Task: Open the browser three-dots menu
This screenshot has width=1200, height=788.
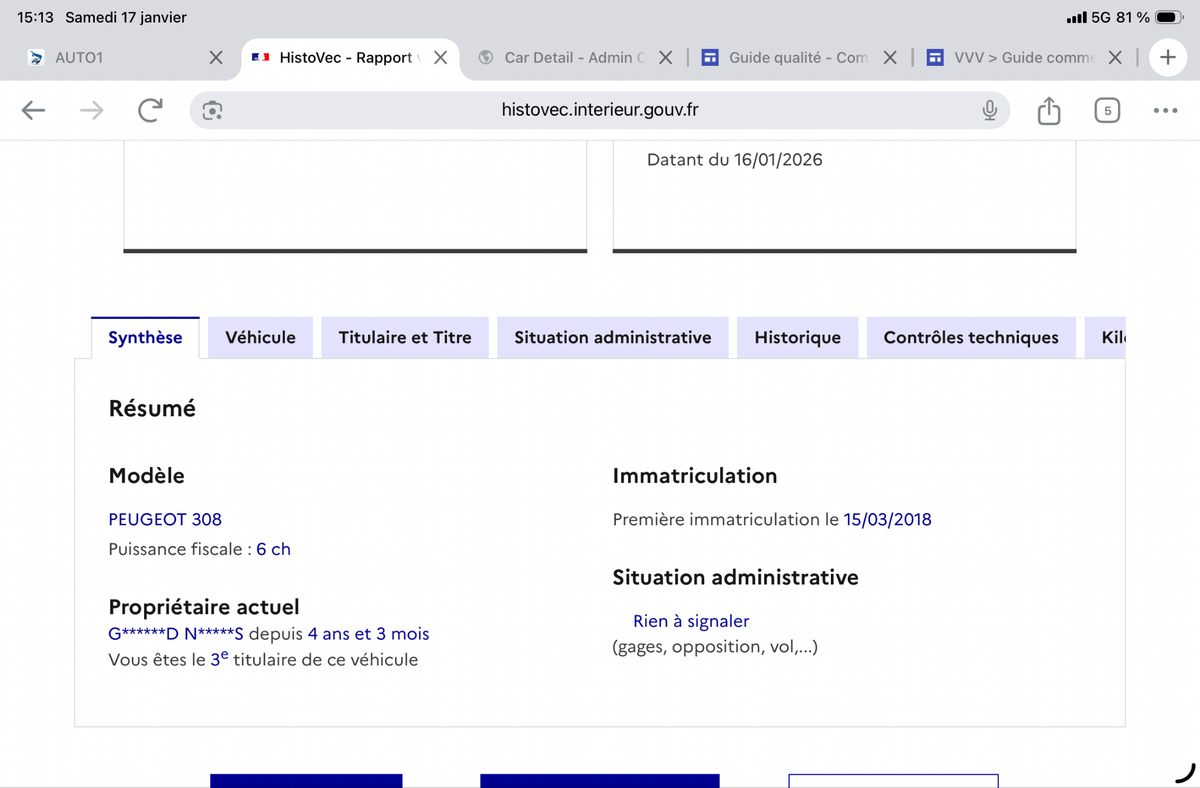Action: [1164, 110]
